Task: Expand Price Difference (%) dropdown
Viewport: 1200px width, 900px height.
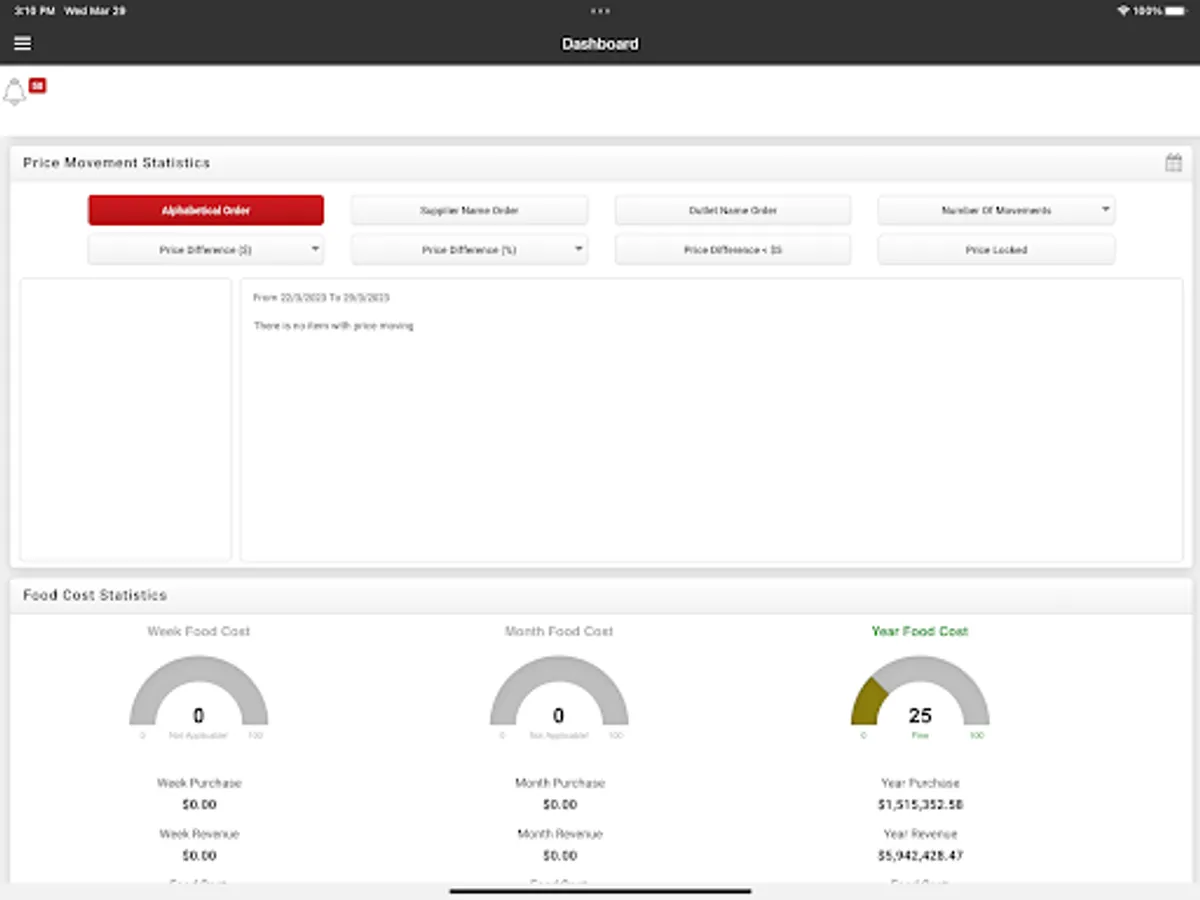Action: tap(469, 250)
